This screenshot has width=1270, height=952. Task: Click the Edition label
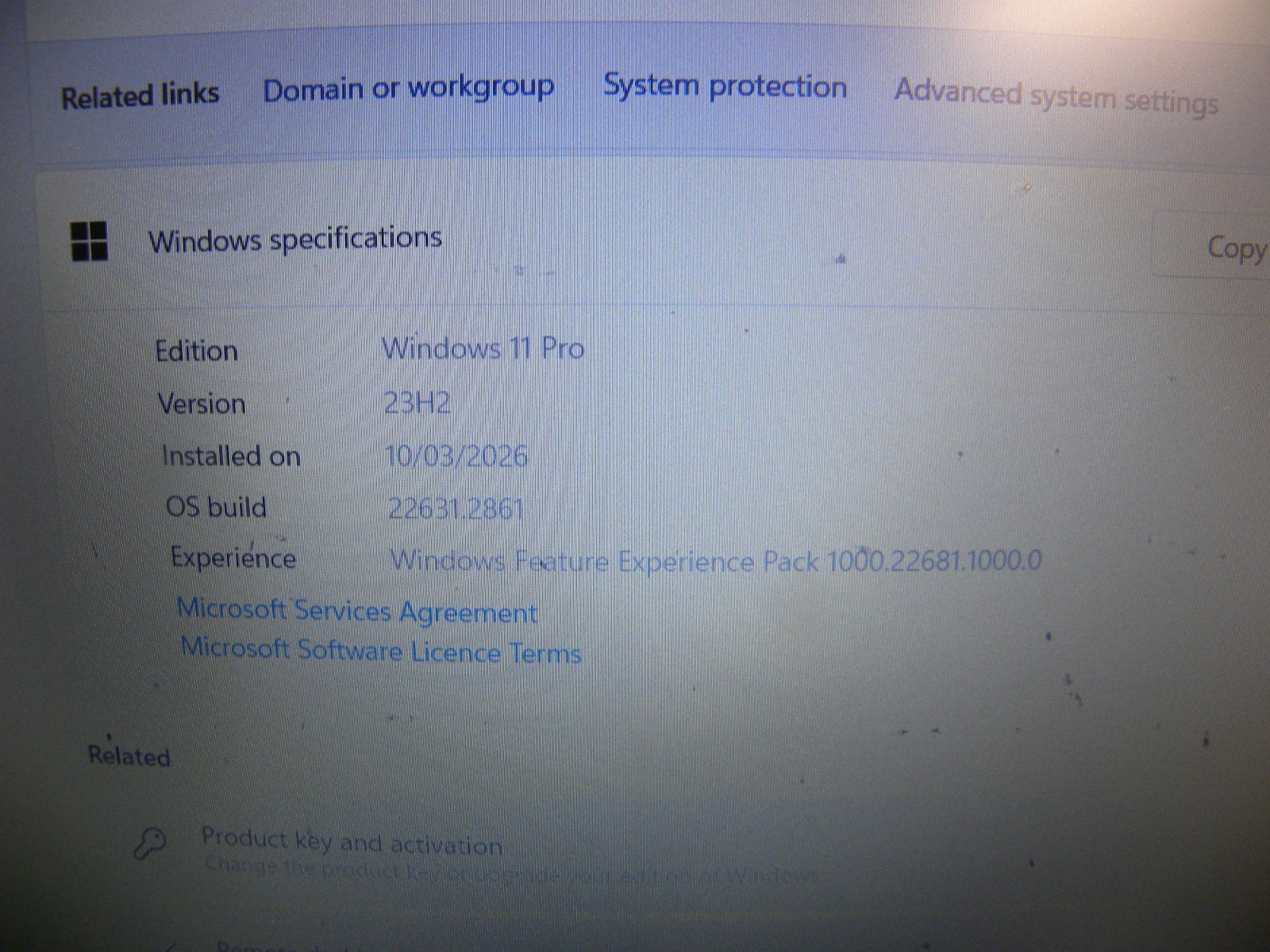(196, 351)
